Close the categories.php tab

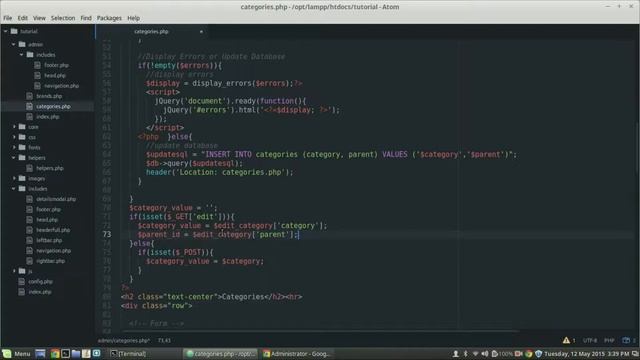point(201,31)
